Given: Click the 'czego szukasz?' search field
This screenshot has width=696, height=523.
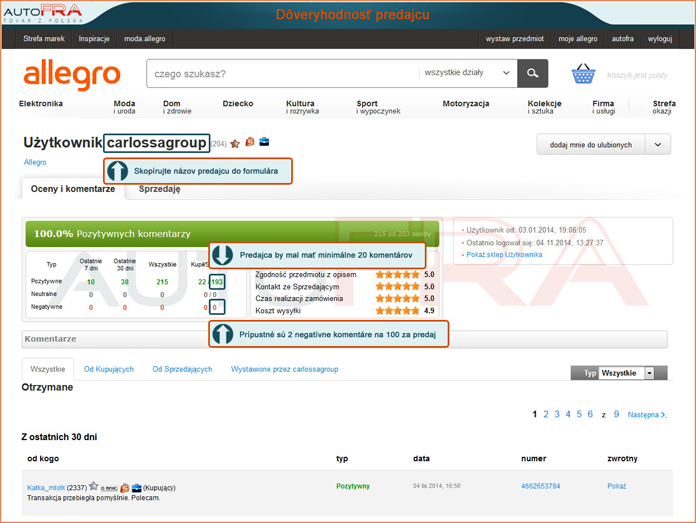Looking at the screenshot, I should [x=283, y=73].
